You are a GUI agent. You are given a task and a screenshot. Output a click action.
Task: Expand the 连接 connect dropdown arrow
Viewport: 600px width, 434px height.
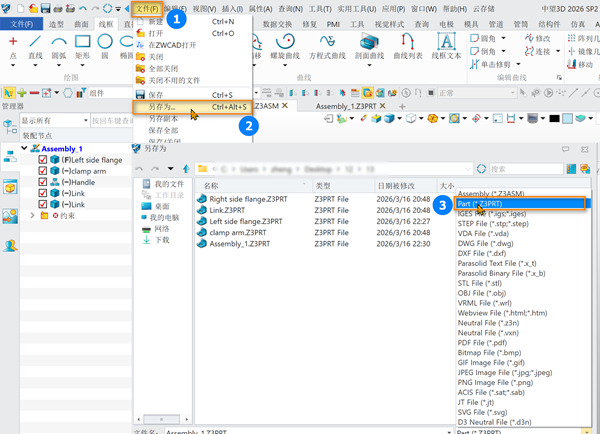point(558,51)
